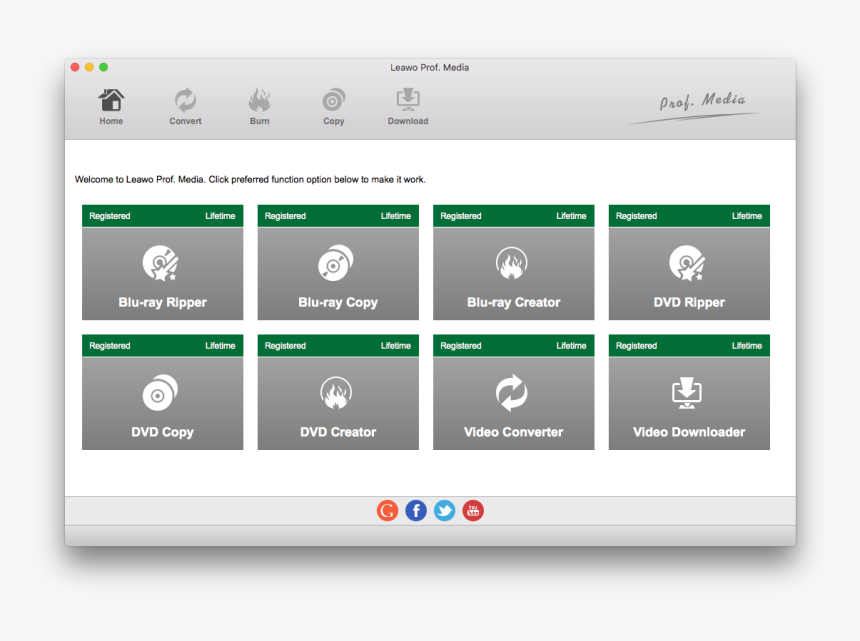The image size is (860, 641).
Task: Click "Registered" on the DVD Copy tile
Action: 110,346
